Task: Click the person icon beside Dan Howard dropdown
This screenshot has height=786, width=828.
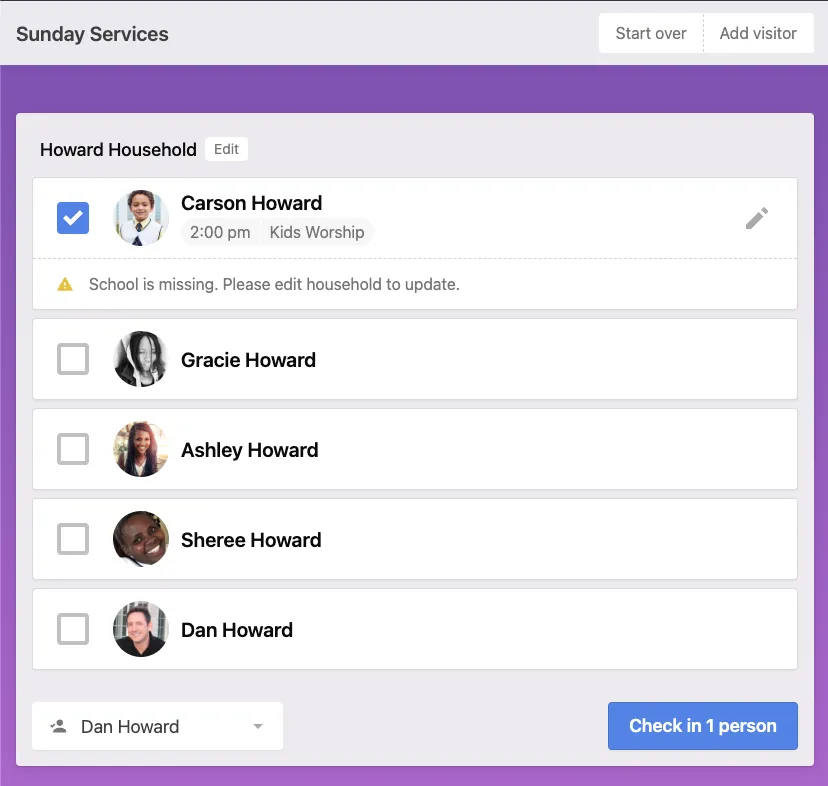Action: (x=58, y=726)
